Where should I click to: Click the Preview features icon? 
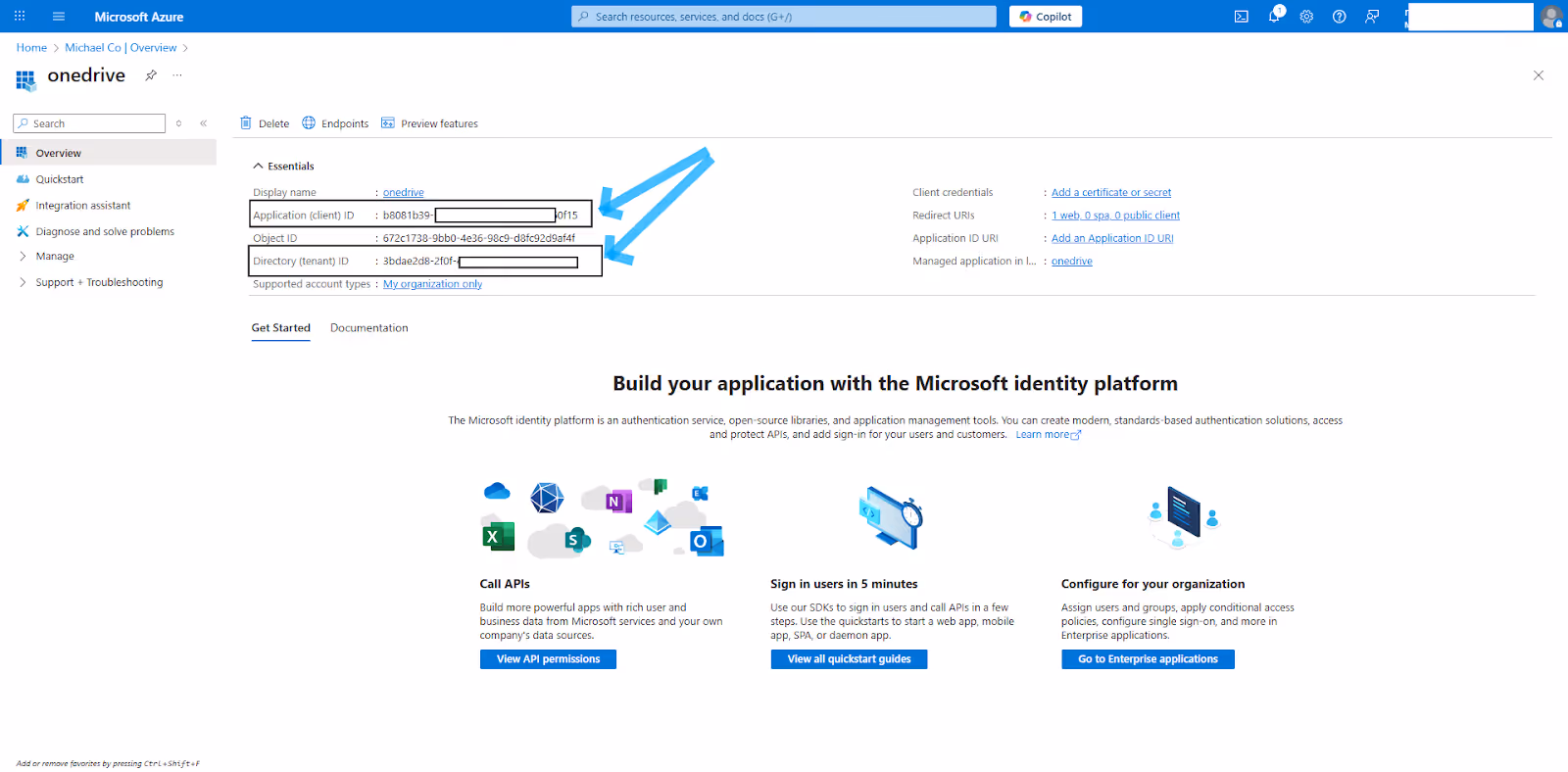point(388,122)
